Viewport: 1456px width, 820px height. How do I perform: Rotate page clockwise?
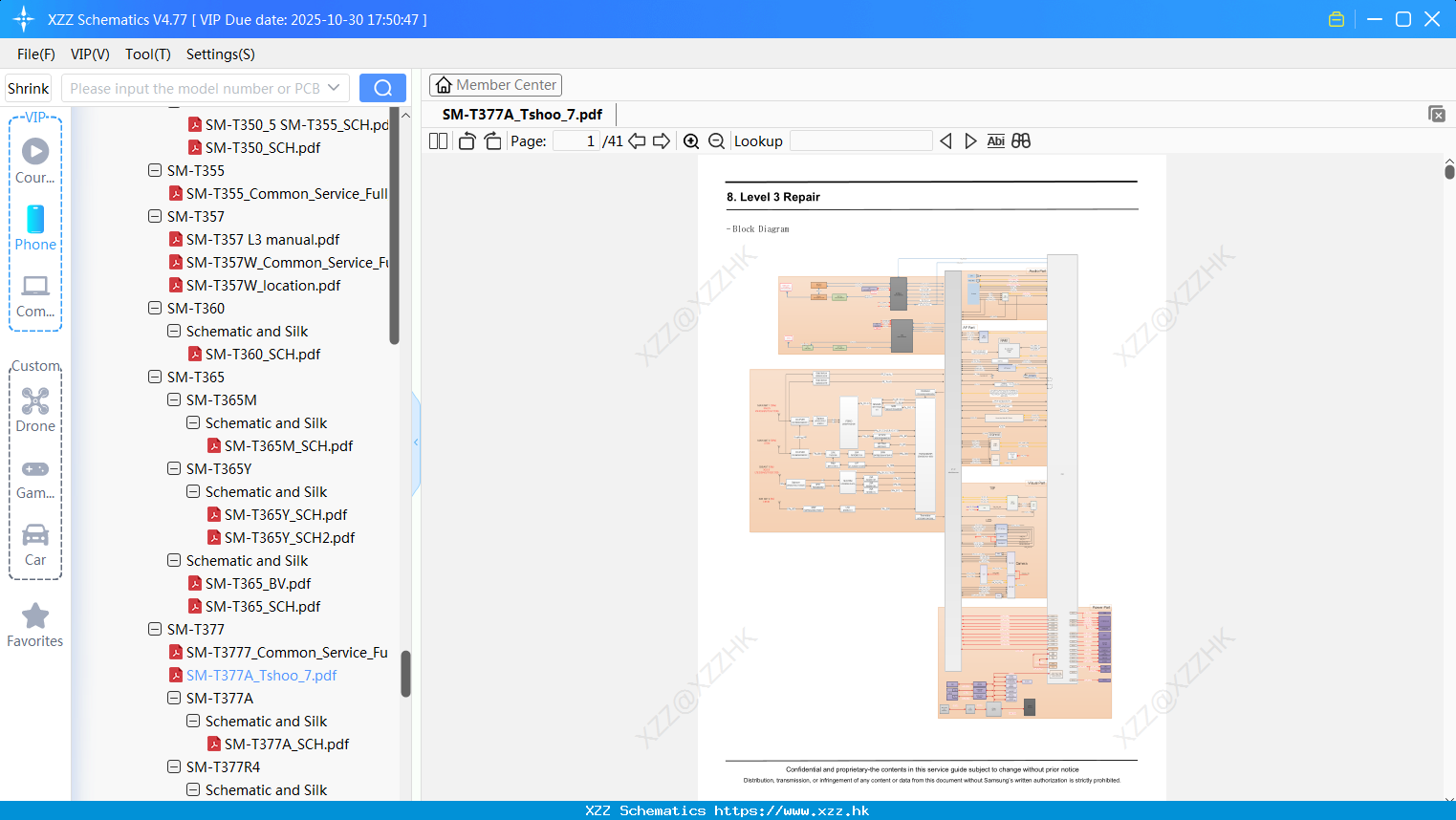[493, 141]
